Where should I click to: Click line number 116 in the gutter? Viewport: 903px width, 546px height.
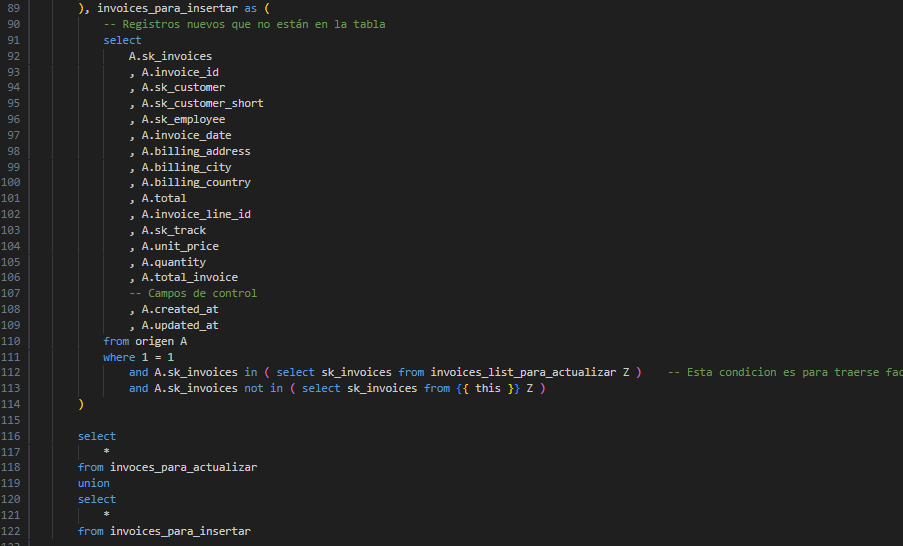coord(14,436)
